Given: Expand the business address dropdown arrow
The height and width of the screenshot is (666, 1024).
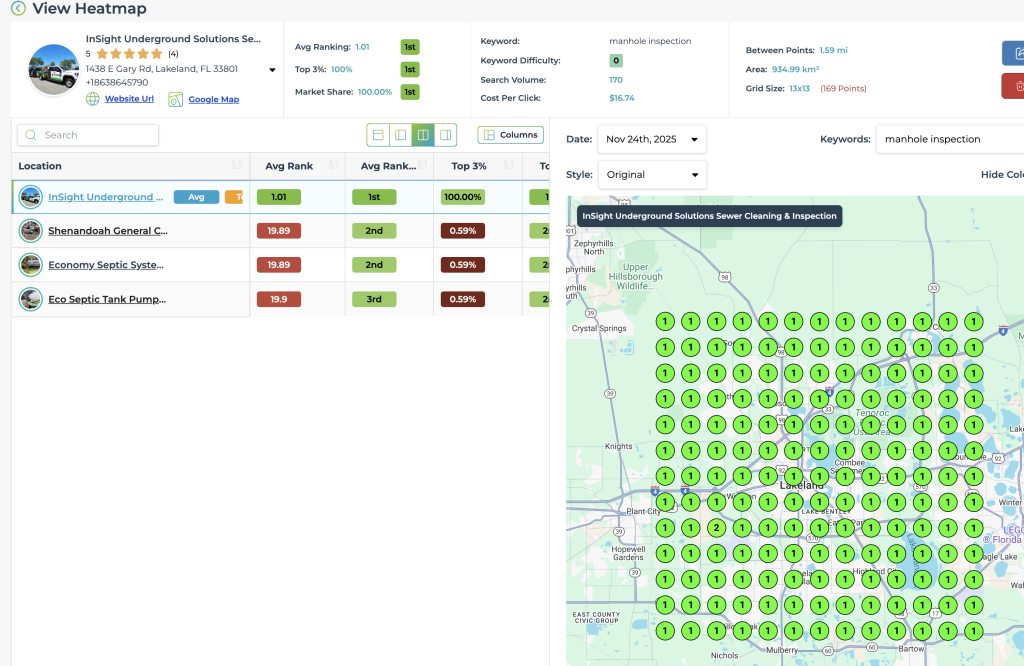Looking at the screenshot, I should tap(272, 70).
